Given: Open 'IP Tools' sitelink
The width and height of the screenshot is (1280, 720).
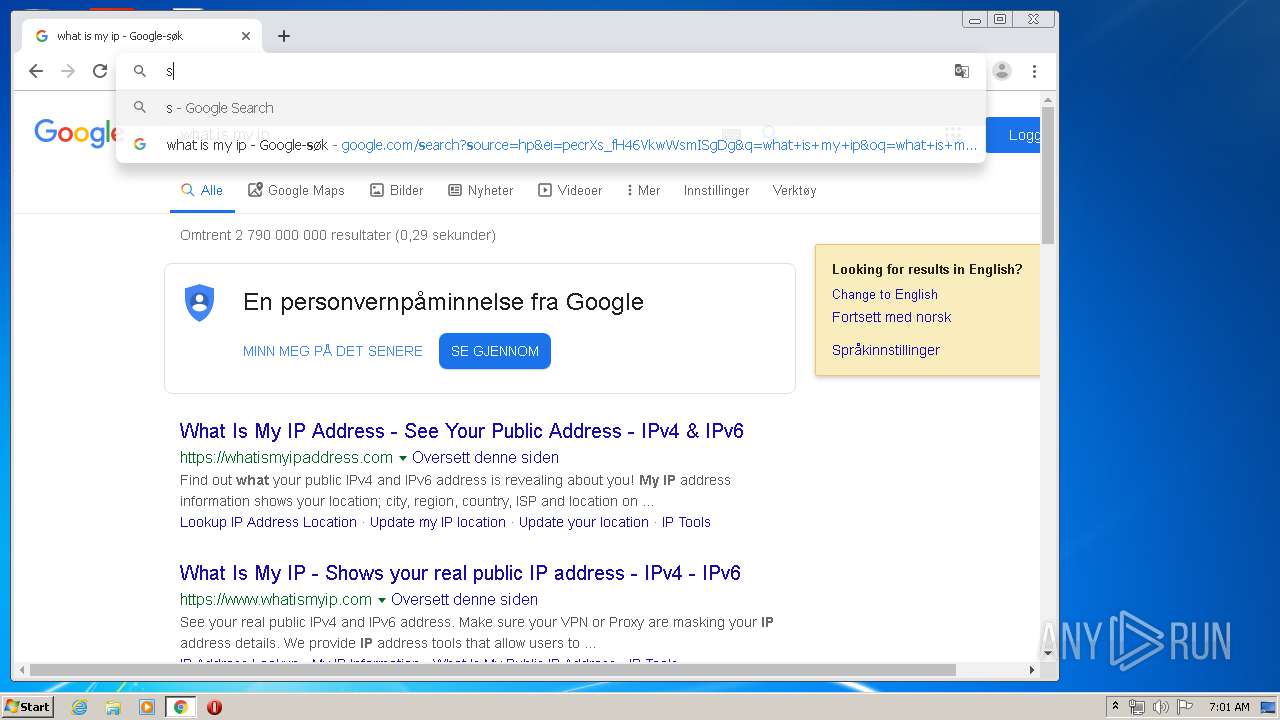Looking at the screenshot, I should 686,522.
